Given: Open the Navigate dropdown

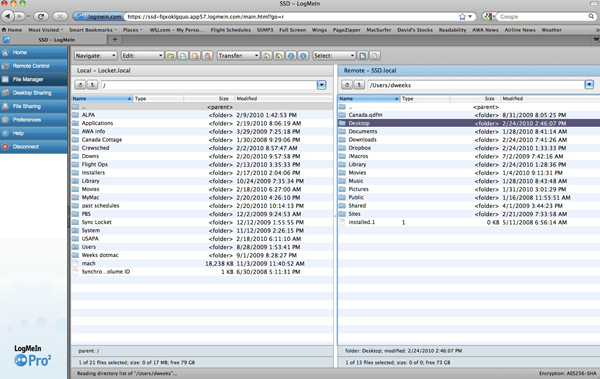Looking at the screenshot, I should (x=95, y=56).
